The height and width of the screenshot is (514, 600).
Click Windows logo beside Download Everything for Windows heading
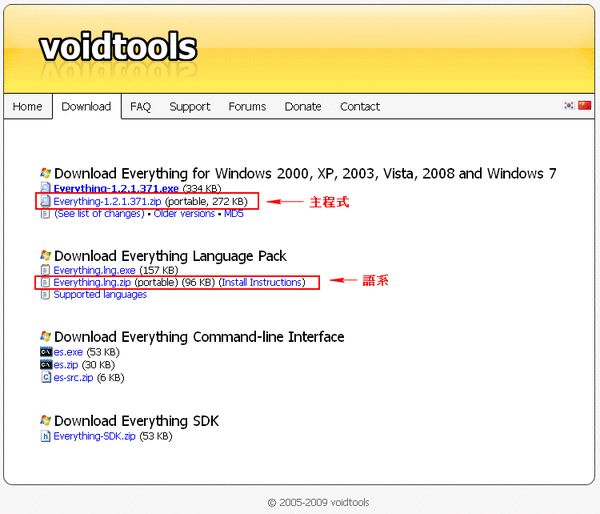pyautogui.click(x=46, y=173)
